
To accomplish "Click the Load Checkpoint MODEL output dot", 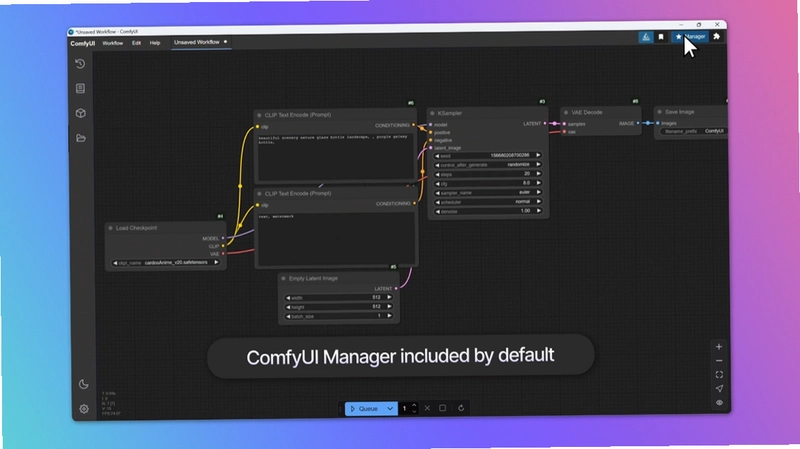I will coord(223,238).
